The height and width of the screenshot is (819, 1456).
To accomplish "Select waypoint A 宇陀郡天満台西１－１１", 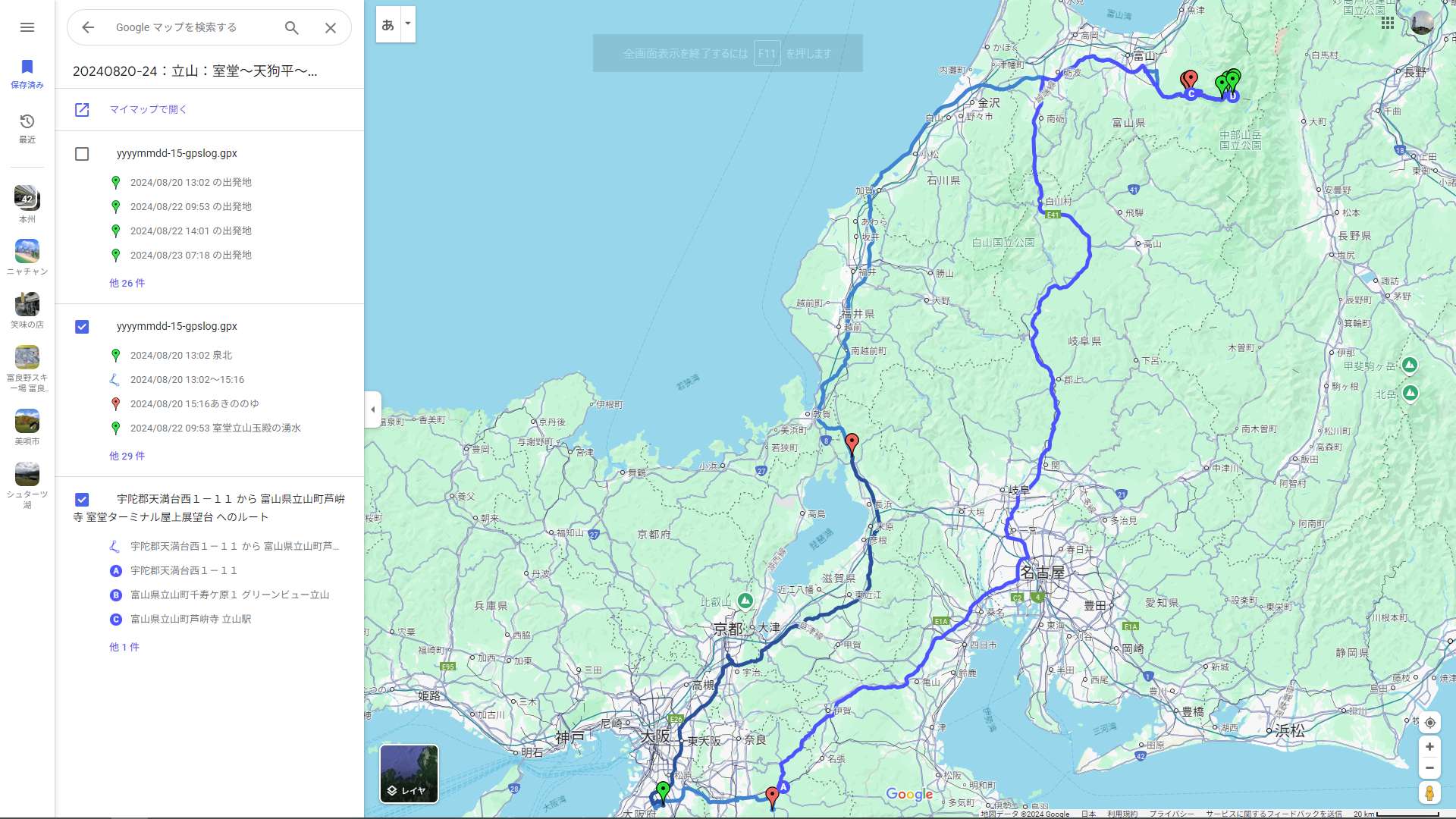I will point(184,570).
